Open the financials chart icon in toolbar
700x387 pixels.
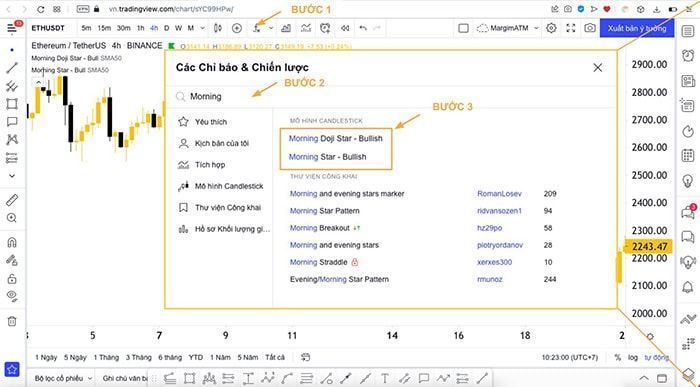(x=286, y=28)
